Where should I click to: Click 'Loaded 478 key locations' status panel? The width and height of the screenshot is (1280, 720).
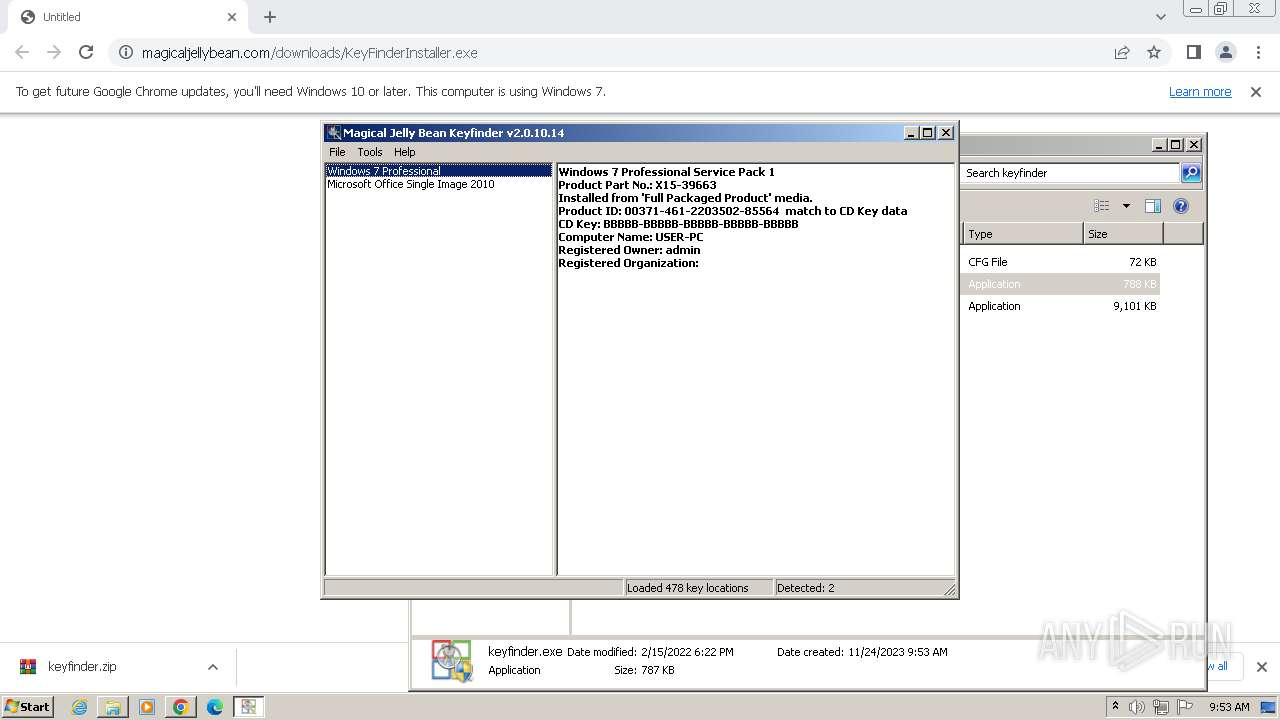pyautogui.click(x=698, y=588)
